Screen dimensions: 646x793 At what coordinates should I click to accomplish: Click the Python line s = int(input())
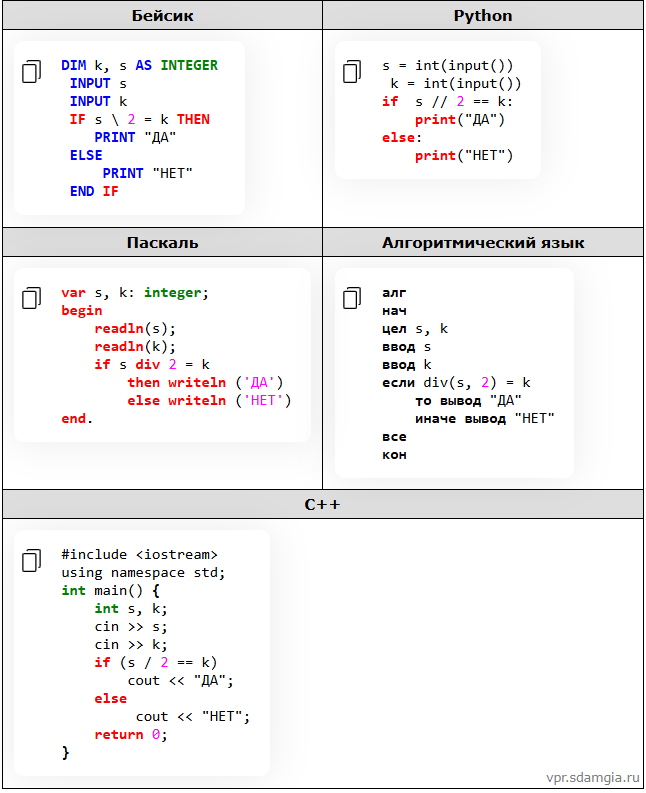[448, 65]
